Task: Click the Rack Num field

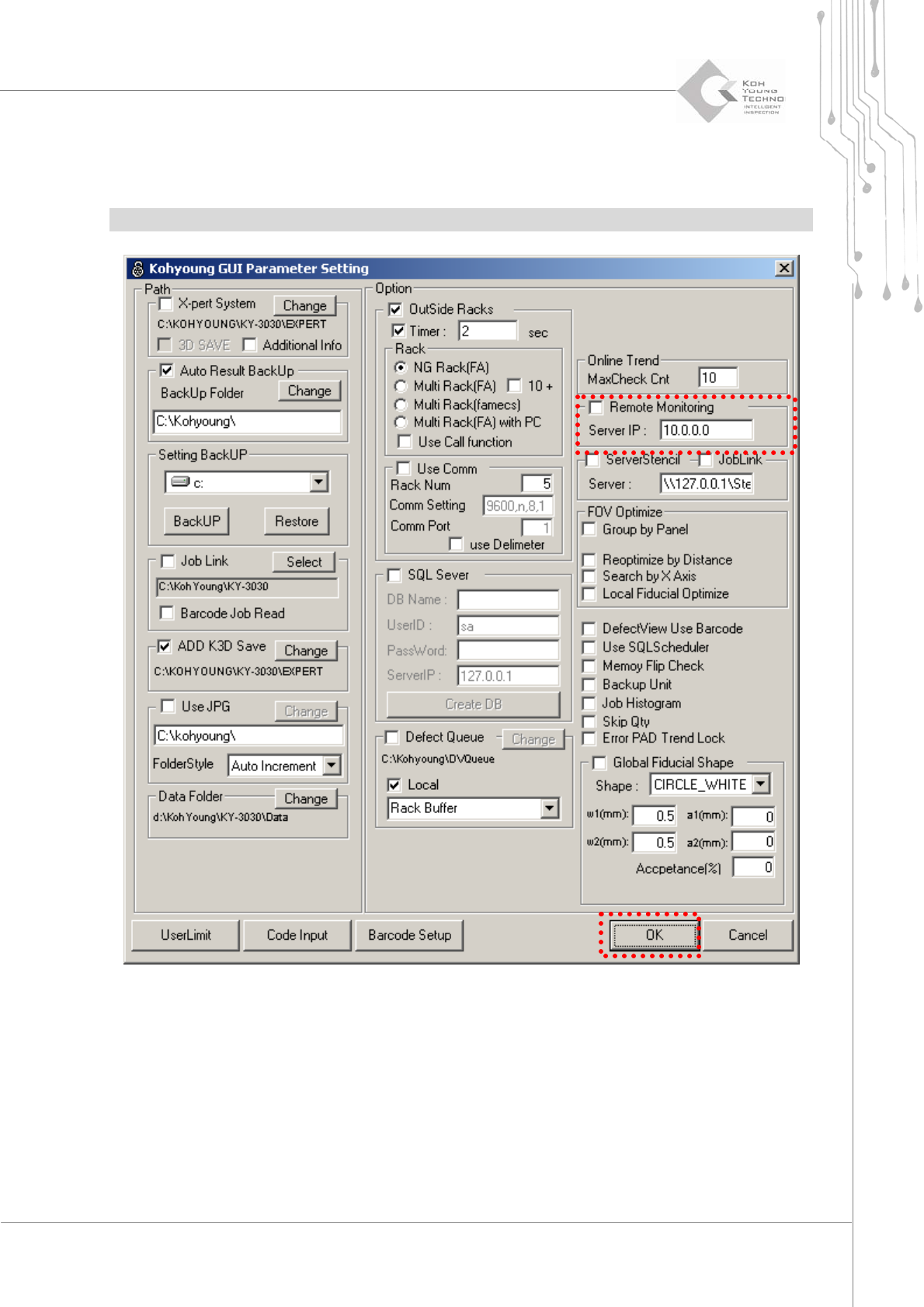Action: tap(537, 484)
